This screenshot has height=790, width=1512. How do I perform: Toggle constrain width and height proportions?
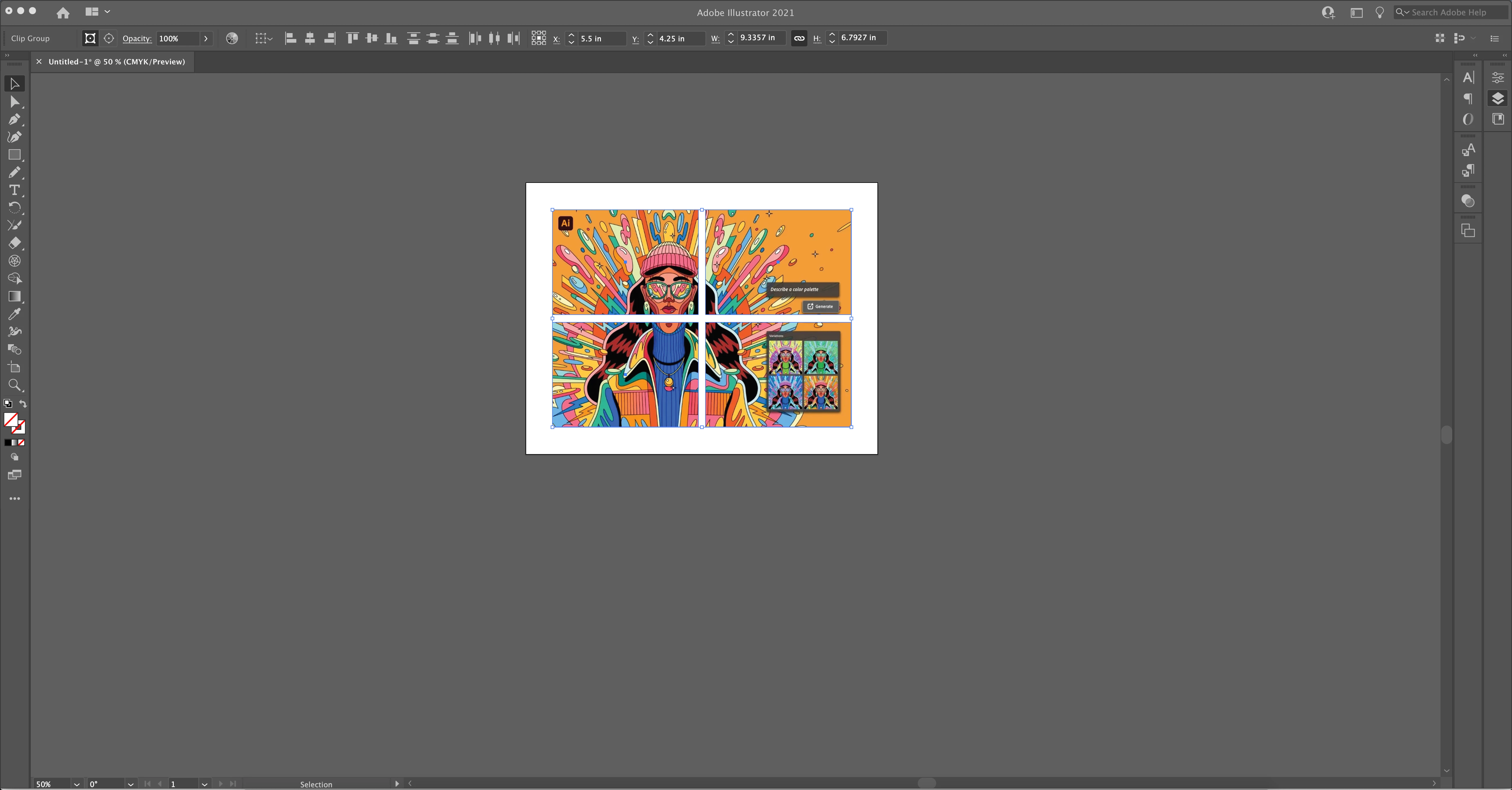(x=799, y=38)
